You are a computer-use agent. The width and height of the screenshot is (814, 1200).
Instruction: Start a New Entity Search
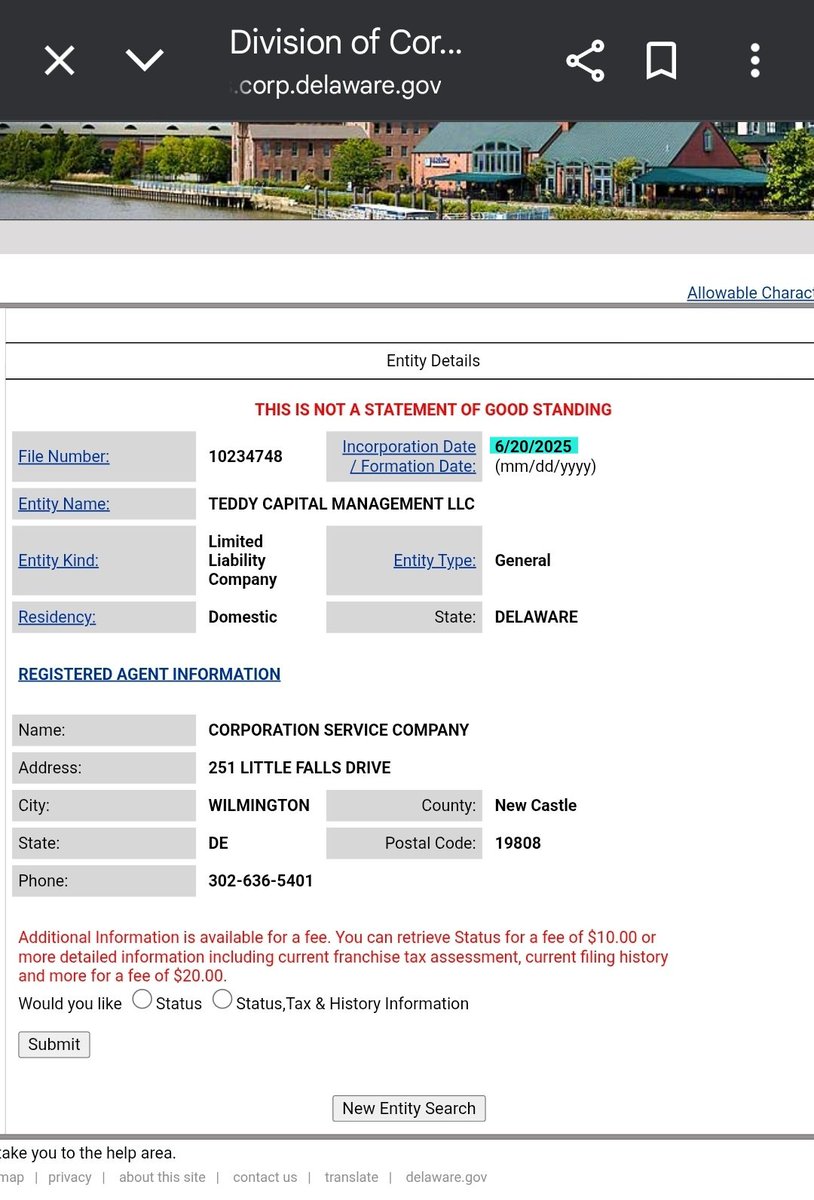coord(408,1108)
